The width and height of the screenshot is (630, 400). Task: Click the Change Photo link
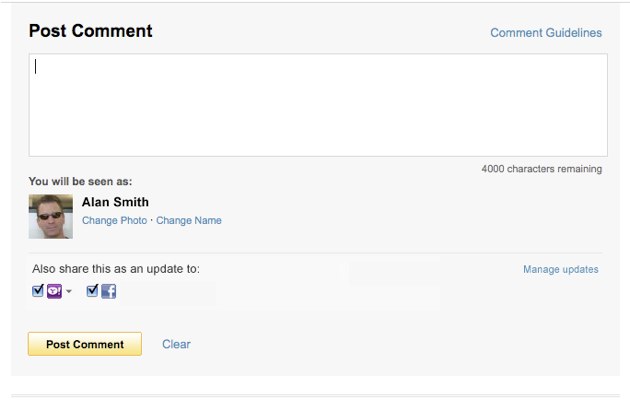click(114, 220)
